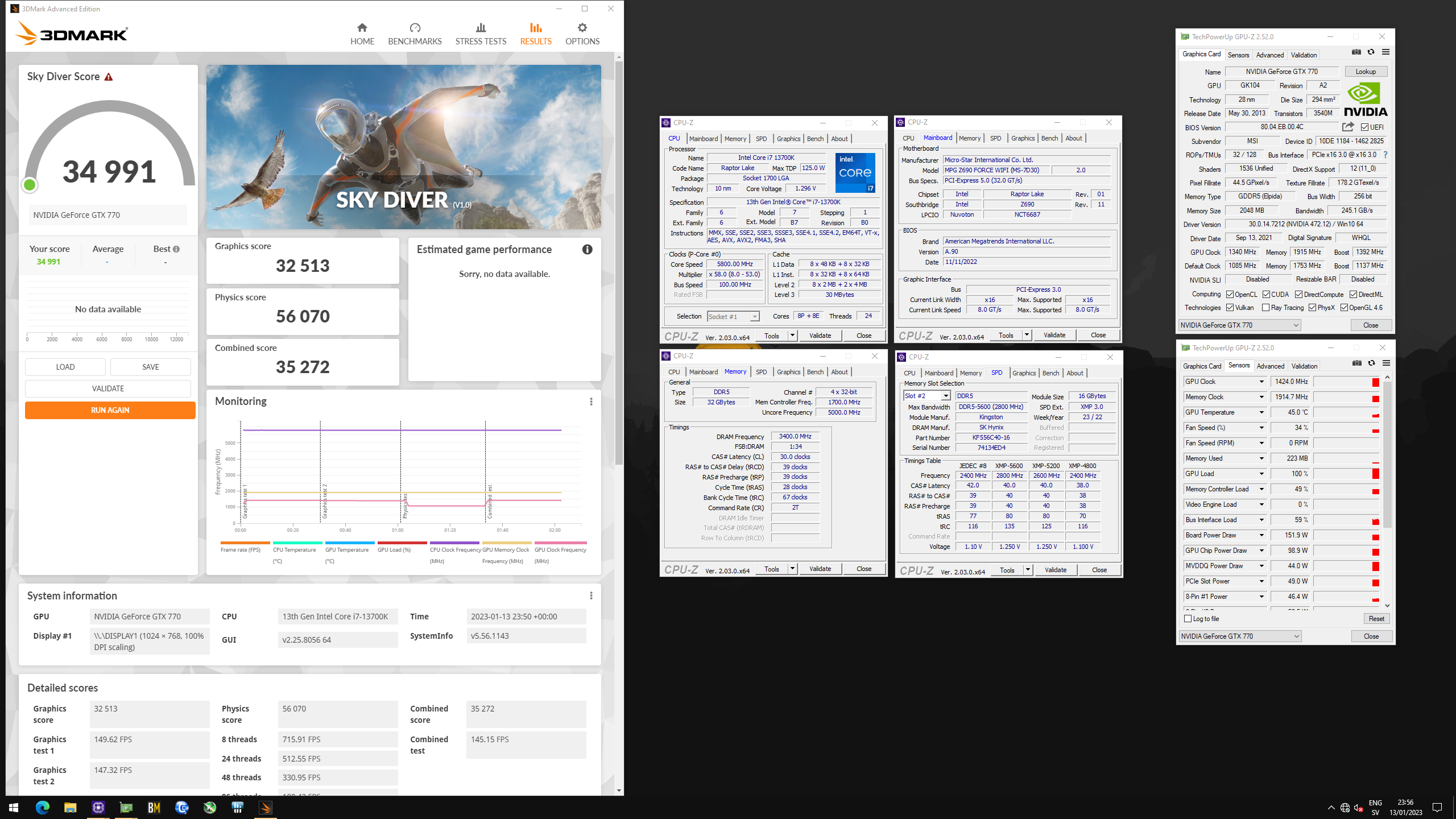The height and width of the screenshot is (819, 1456).
Task: Click the Sky Diver score warning icon
Action: [x=109, y=77]
